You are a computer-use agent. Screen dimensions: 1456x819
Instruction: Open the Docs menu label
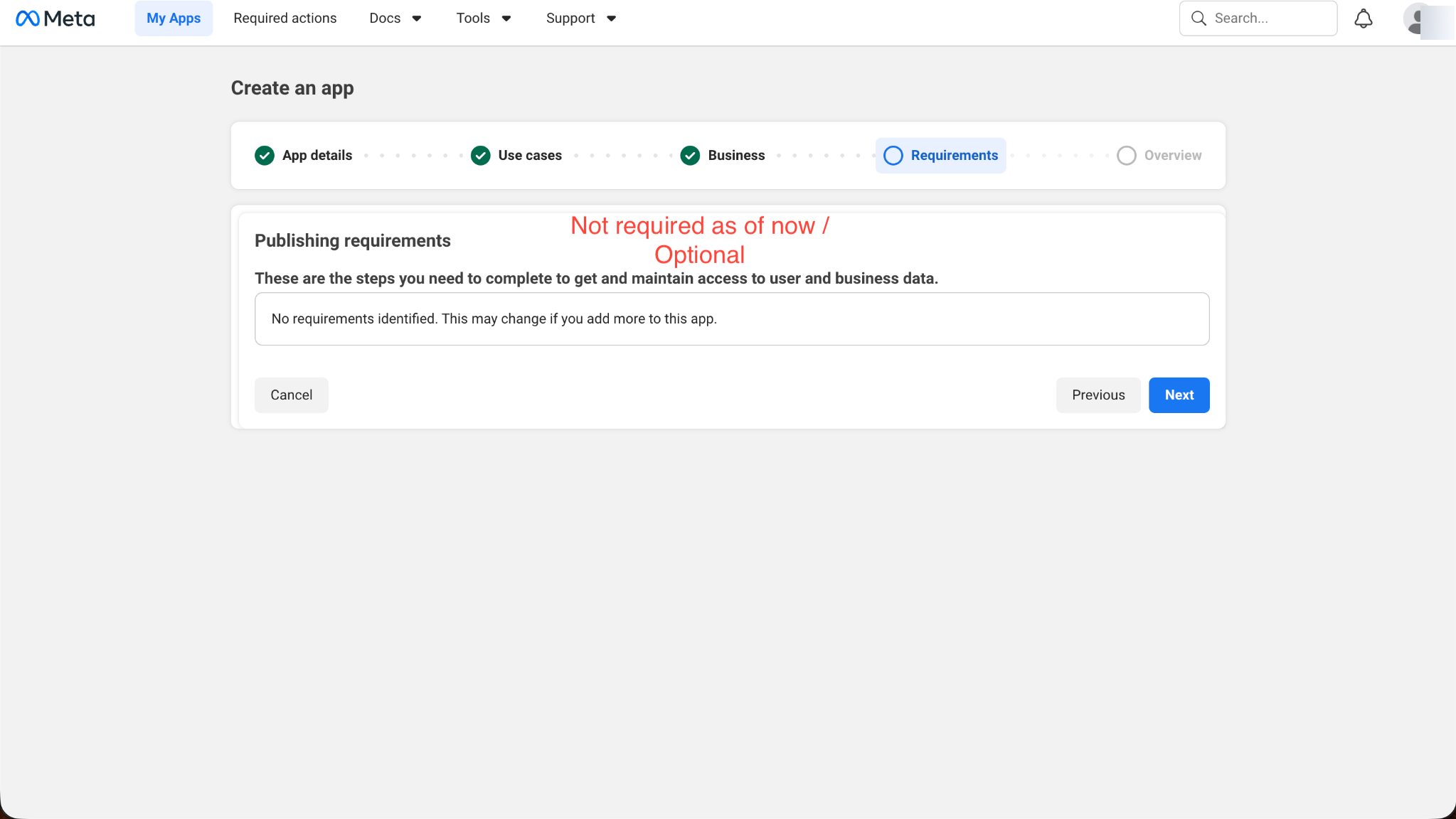[385, 18]
